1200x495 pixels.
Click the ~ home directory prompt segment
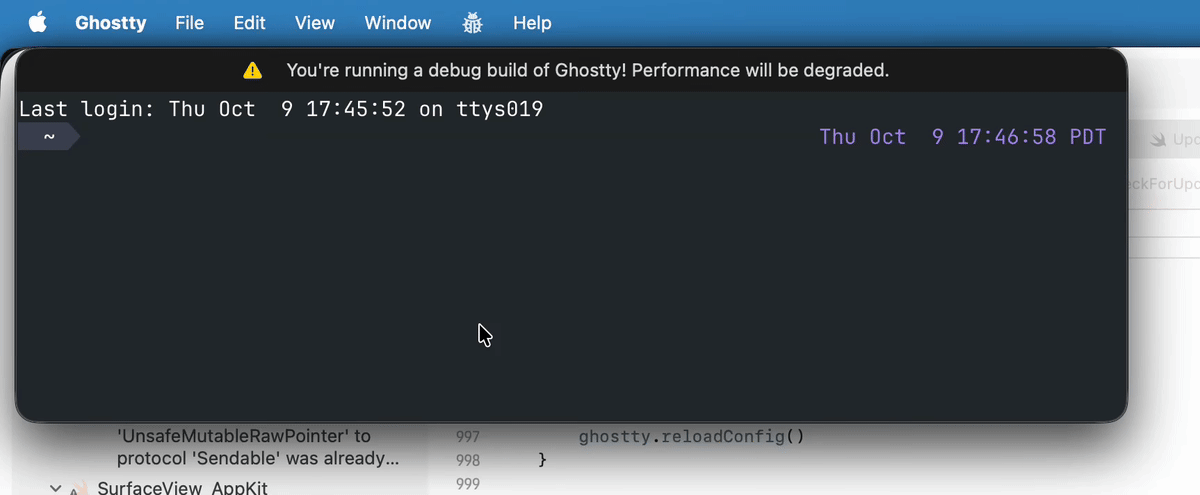tap(48, 137)
